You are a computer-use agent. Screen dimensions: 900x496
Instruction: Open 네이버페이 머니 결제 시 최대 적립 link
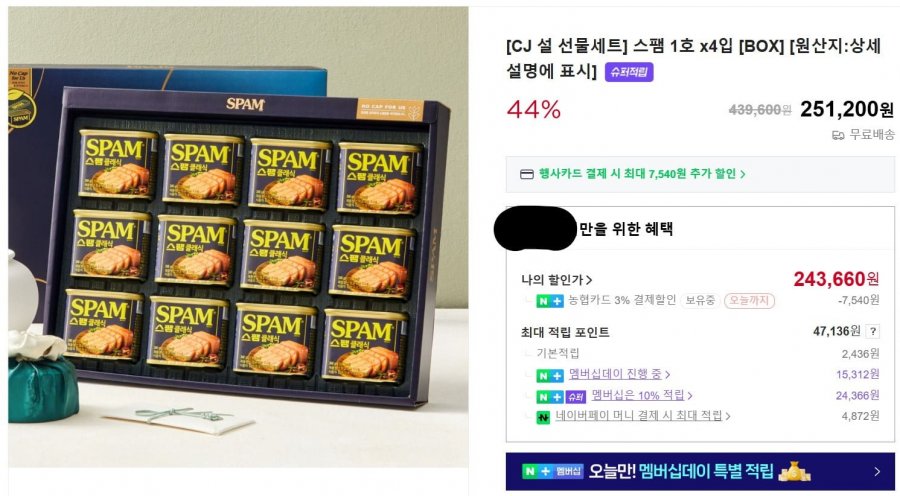(642, 416)
